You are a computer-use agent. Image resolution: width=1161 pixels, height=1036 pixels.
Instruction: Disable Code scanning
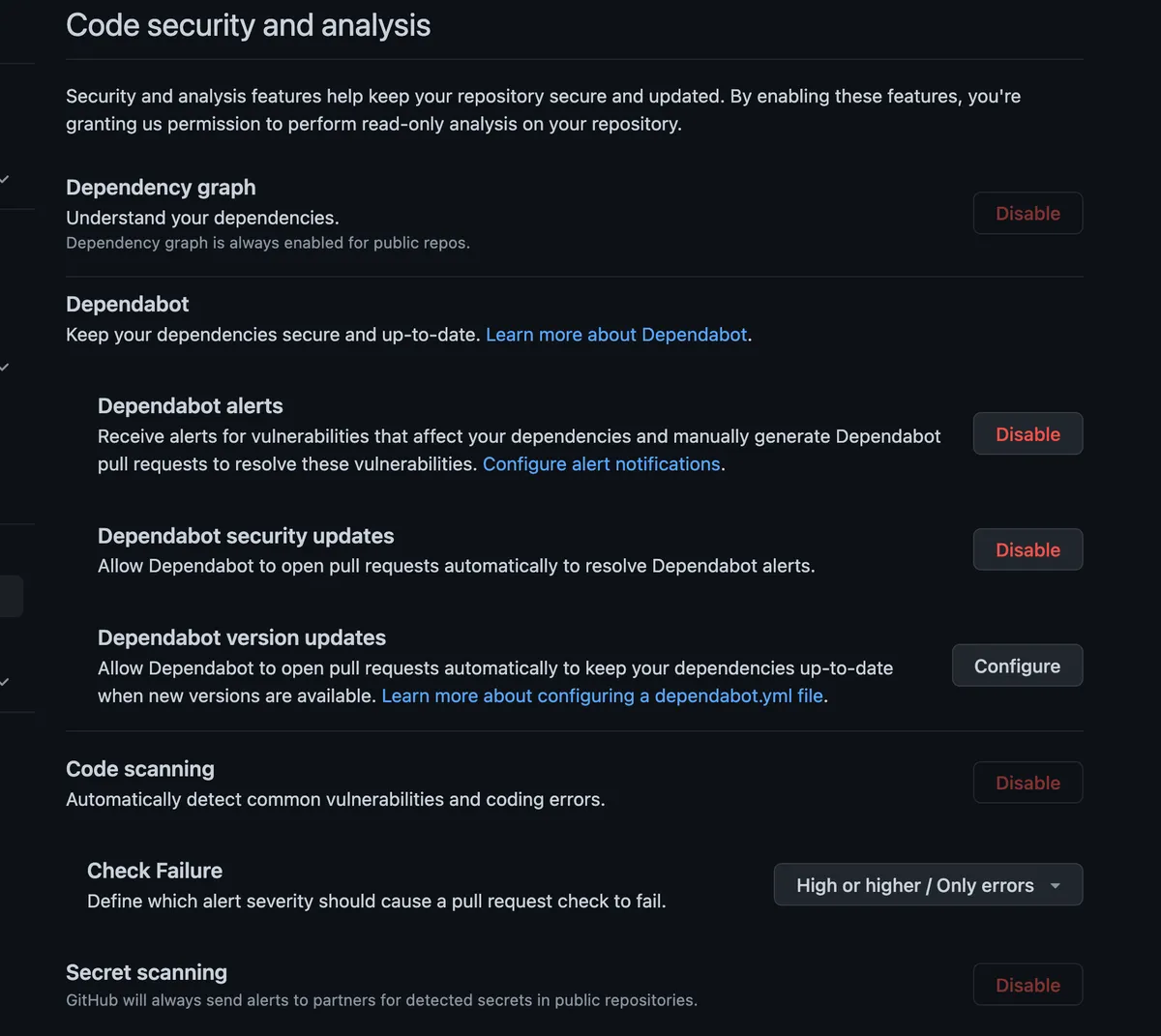[1027, 783]
